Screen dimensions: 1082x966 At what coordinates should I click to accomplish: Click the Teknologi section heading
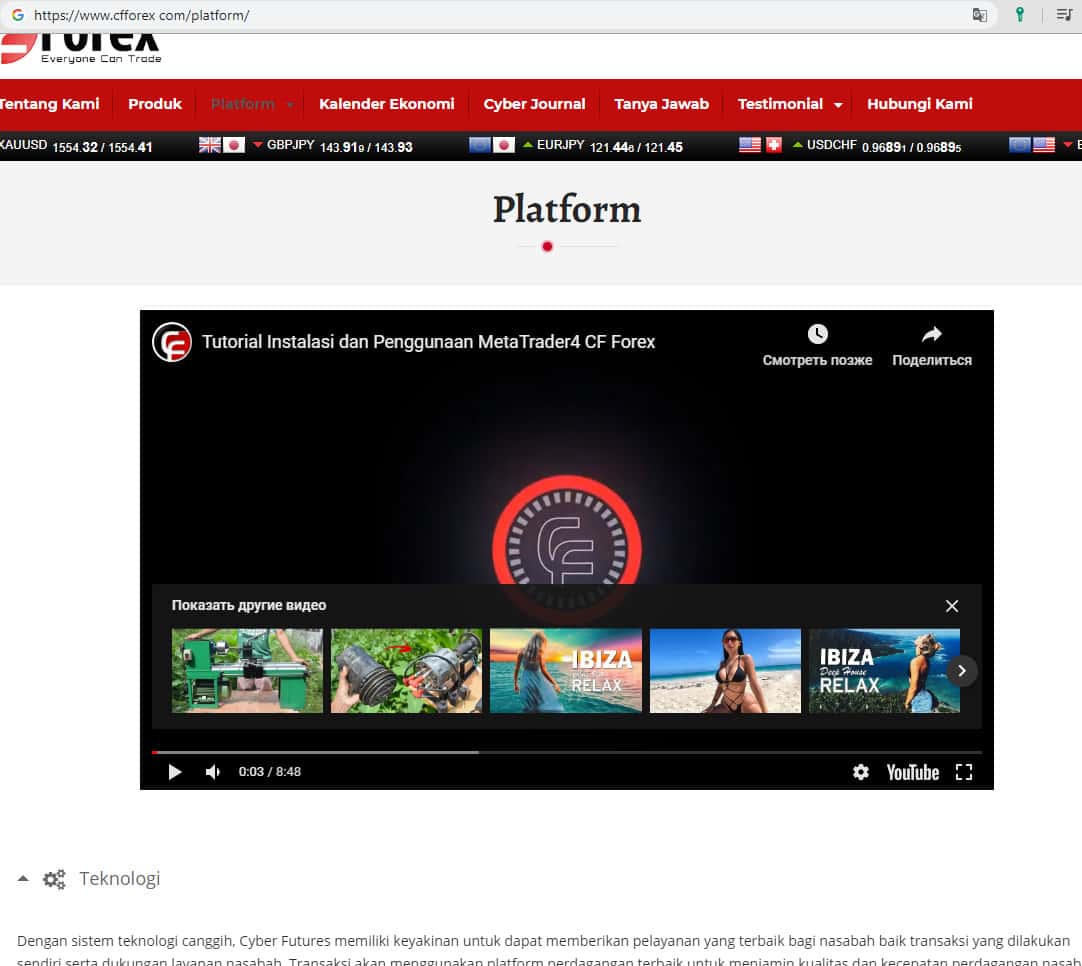[x=119, y=878]
